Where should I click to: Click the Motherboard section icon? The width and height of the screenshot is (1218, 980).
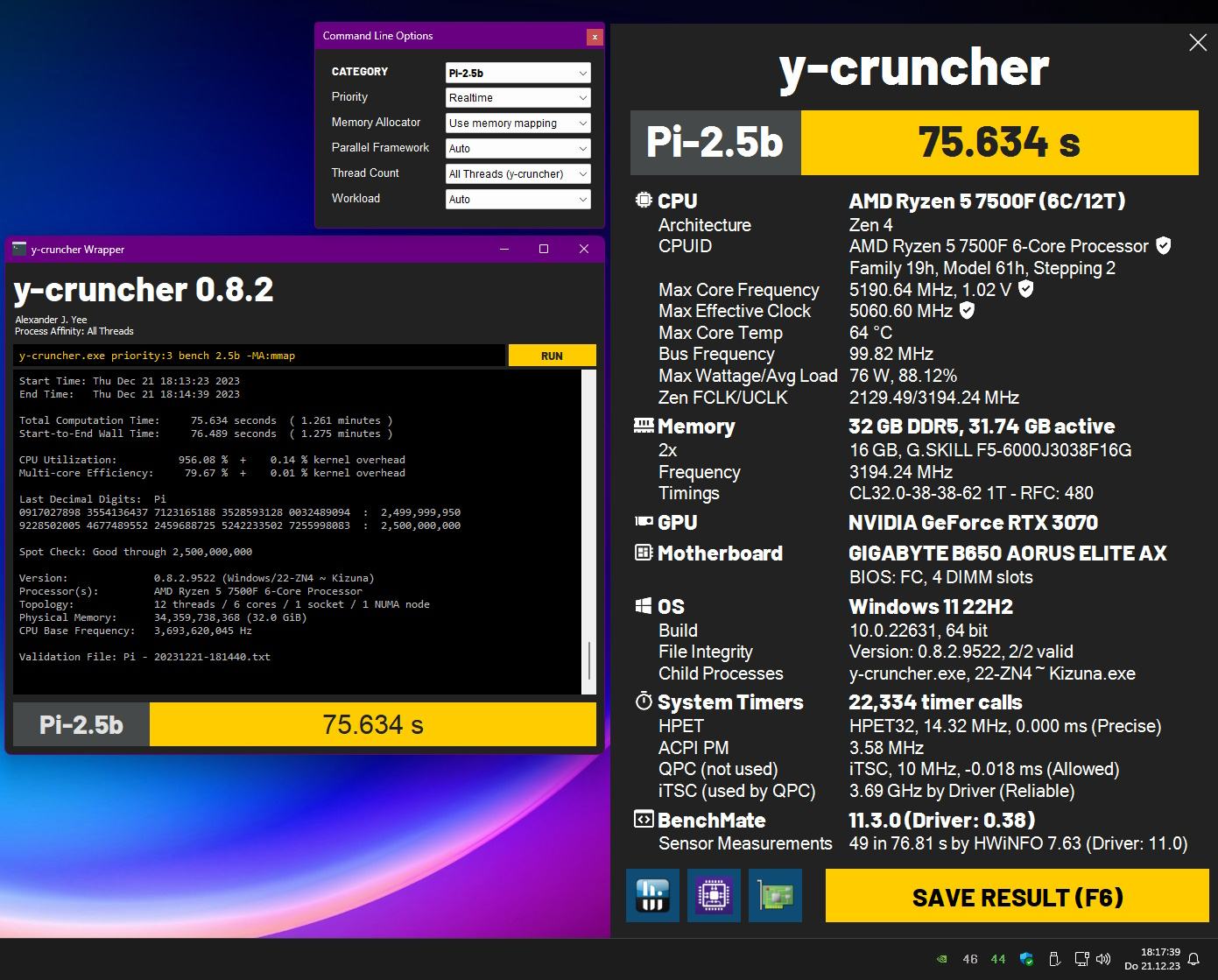coord(644,553)
